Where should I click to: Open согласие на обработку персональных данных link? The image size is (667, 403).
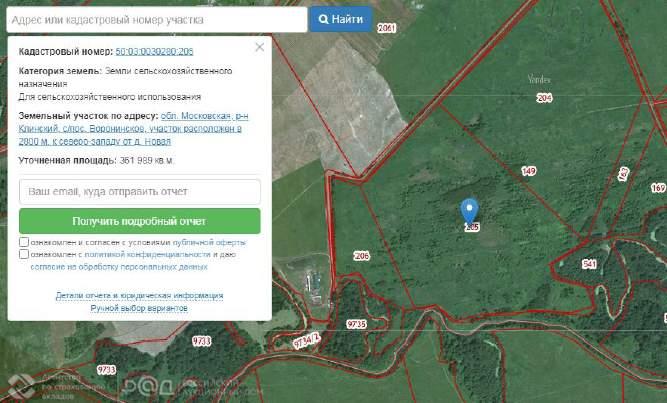coord(119,267)
